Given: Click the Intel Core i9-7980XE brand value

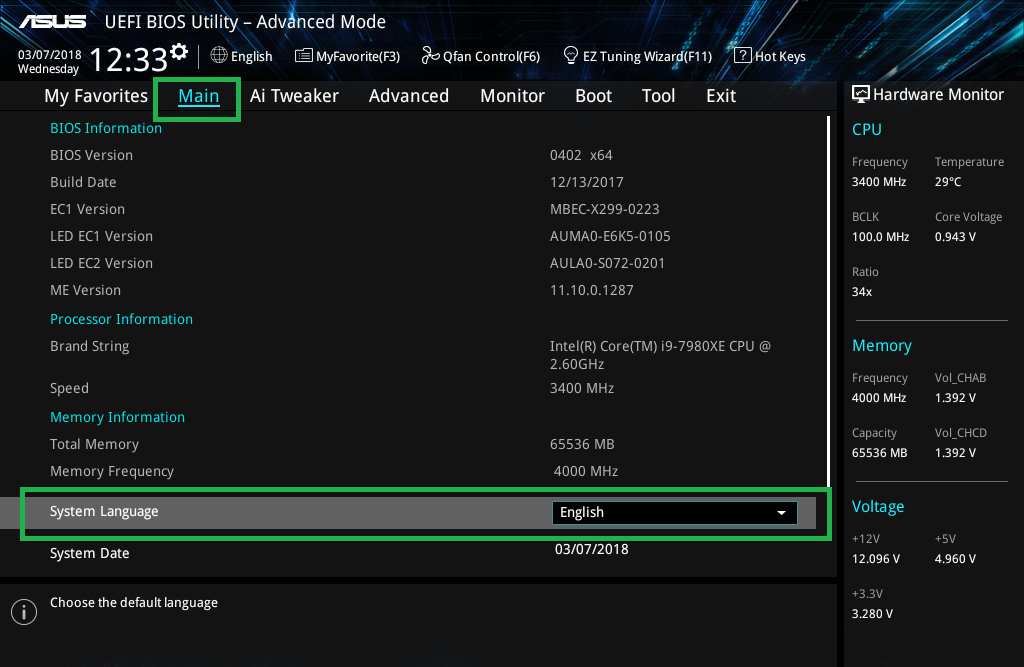Looking at the screenshot, I should point(660,355).
